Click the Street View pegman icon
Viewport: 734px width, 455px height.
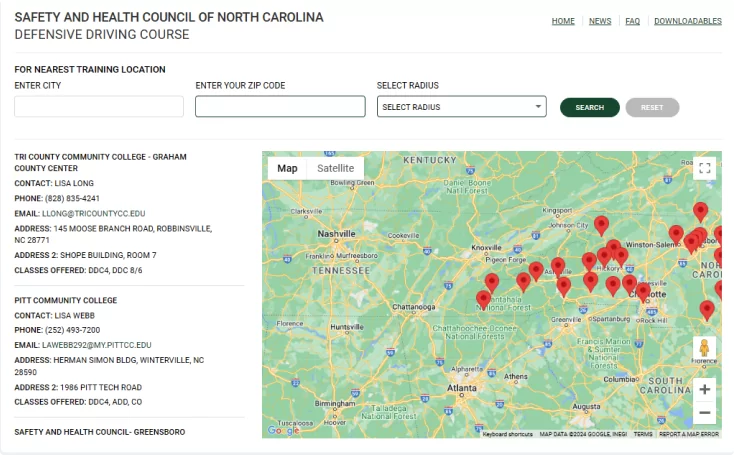[705, 349]
